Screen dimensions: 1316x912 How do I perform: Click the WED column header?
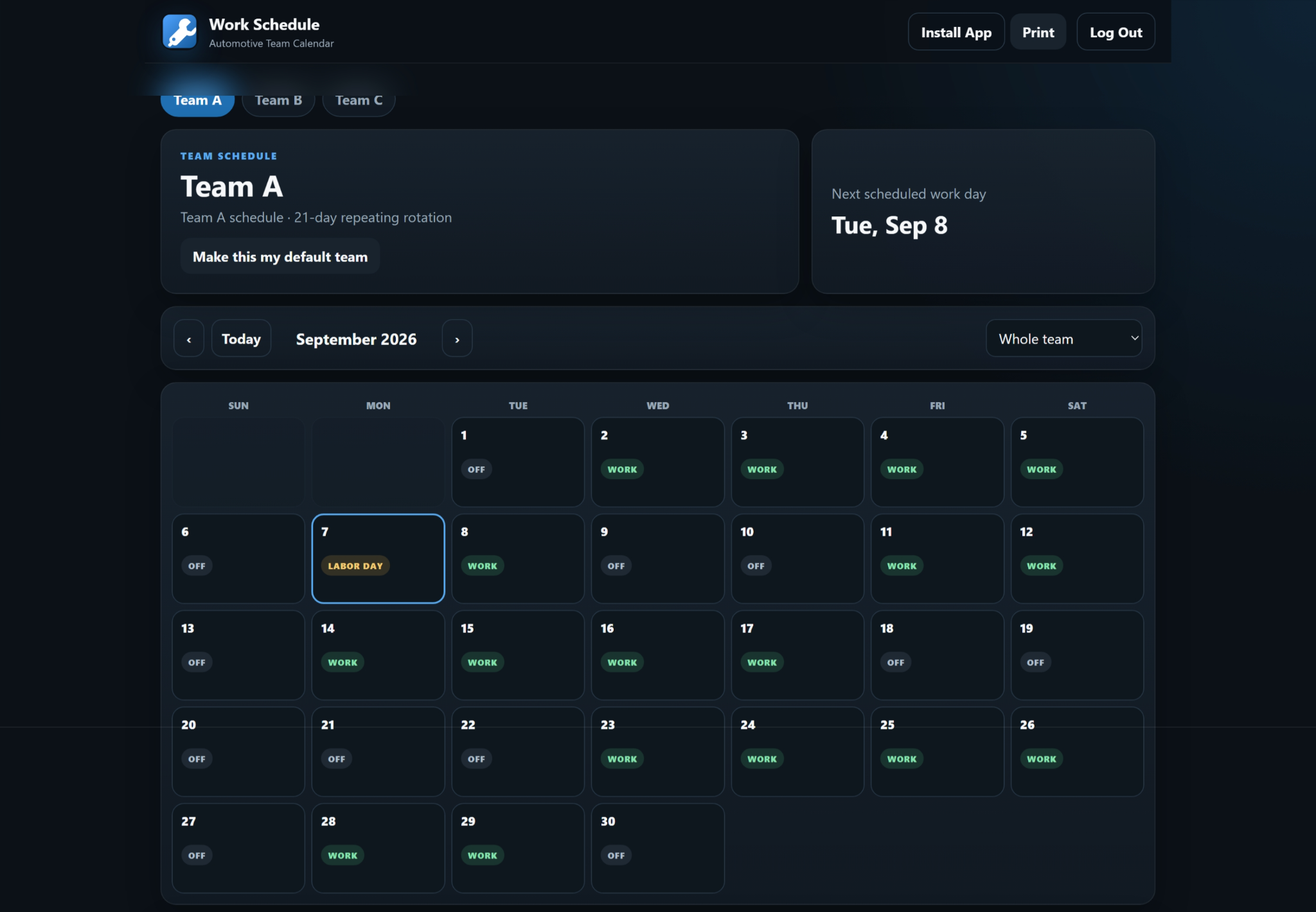click(x=657, y=405)
